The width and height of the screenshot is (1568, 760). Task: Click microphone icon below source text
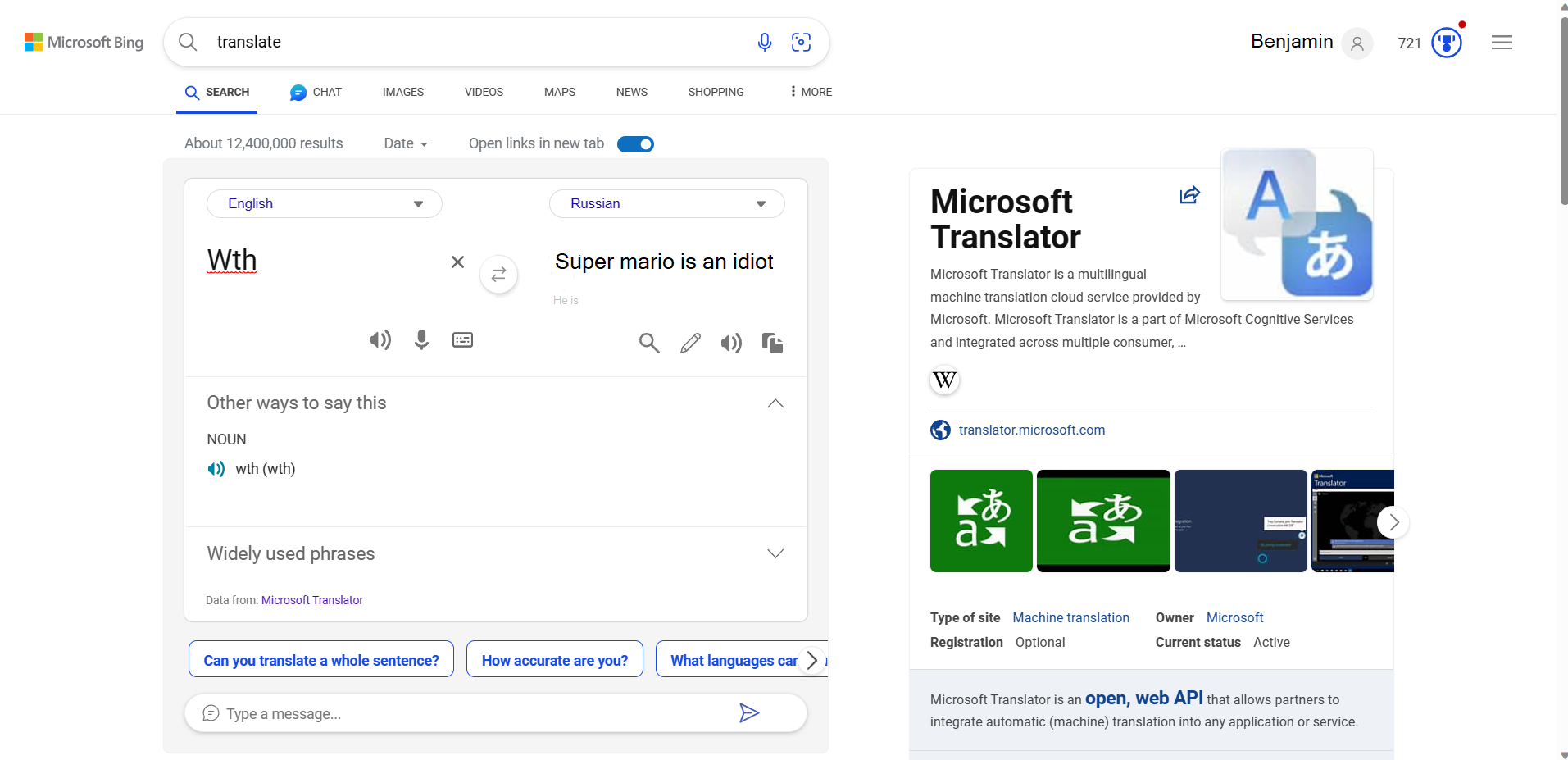coord(421,340)
